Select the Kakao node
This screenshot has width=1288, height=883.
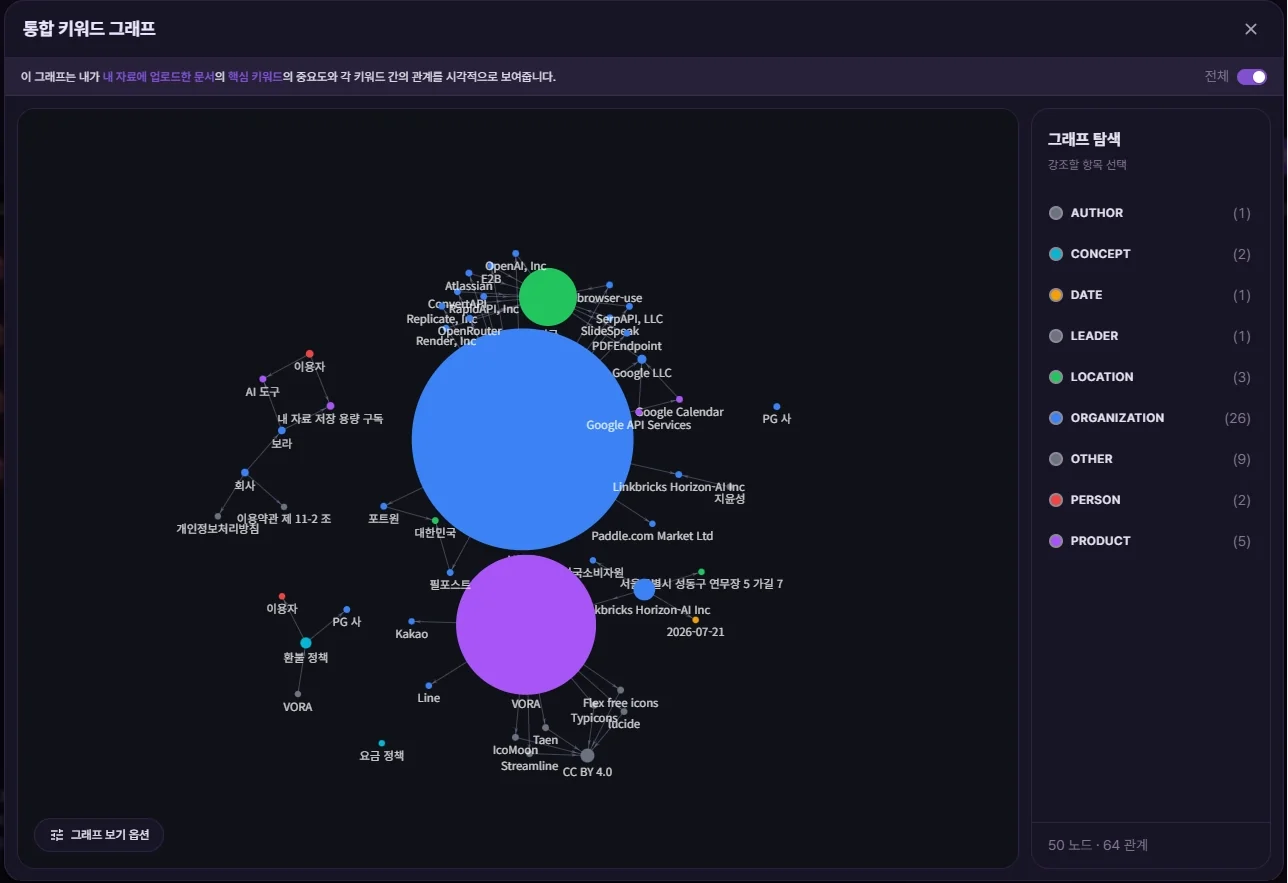(411, 621)
